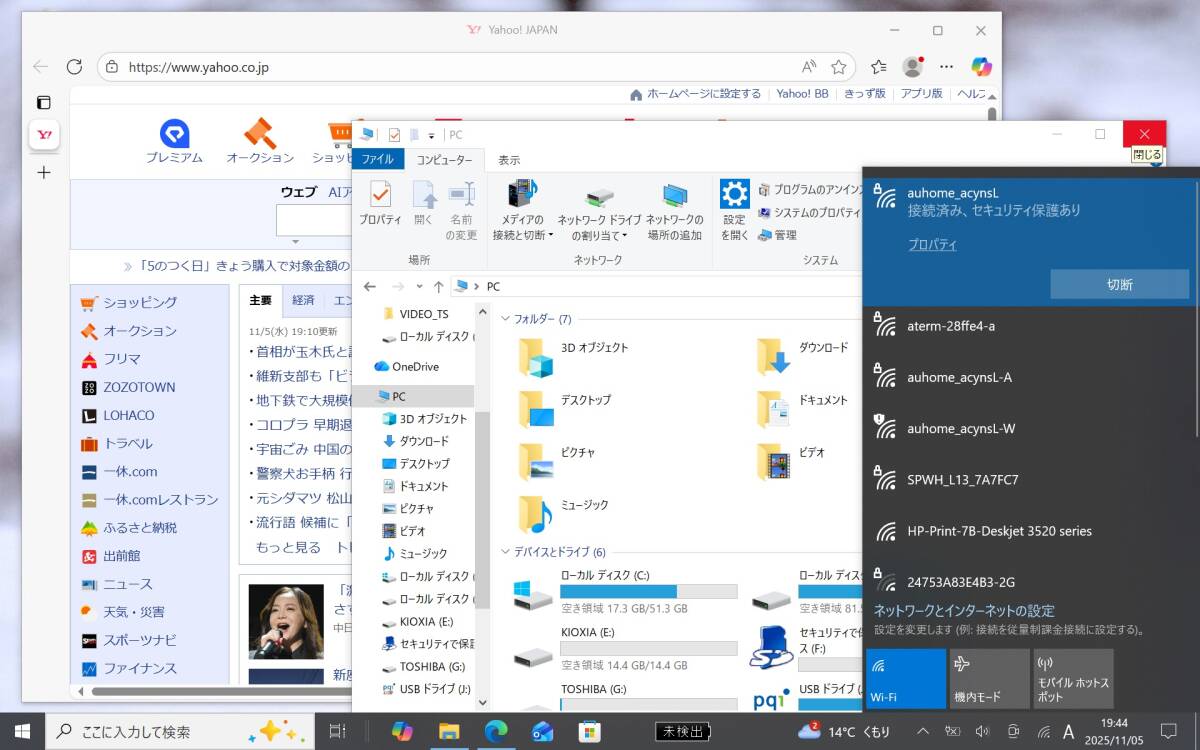Click ネットワークの場所の追加 ribbon icon
This screenshot has height=750, width=1200.
click(x=674, y=211)
